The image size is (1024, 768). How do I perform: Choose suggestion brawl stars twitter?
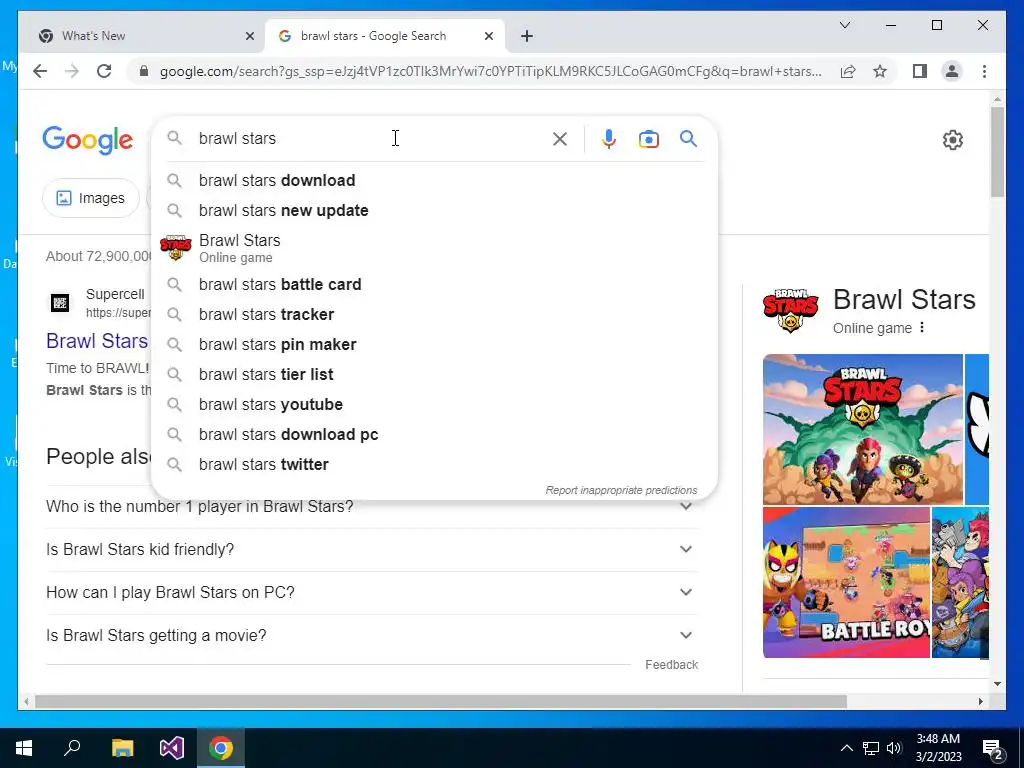coord(434,464)
